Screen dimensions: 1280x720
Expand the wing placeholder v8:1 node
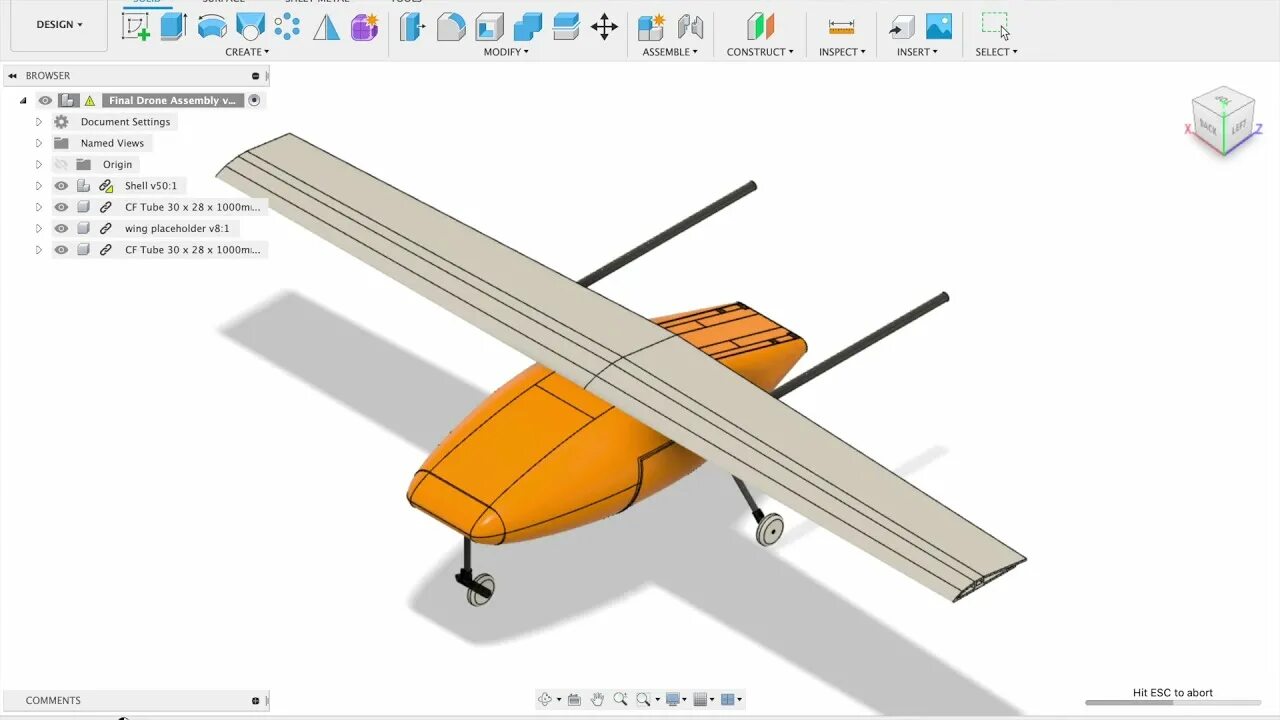[39, 228]
